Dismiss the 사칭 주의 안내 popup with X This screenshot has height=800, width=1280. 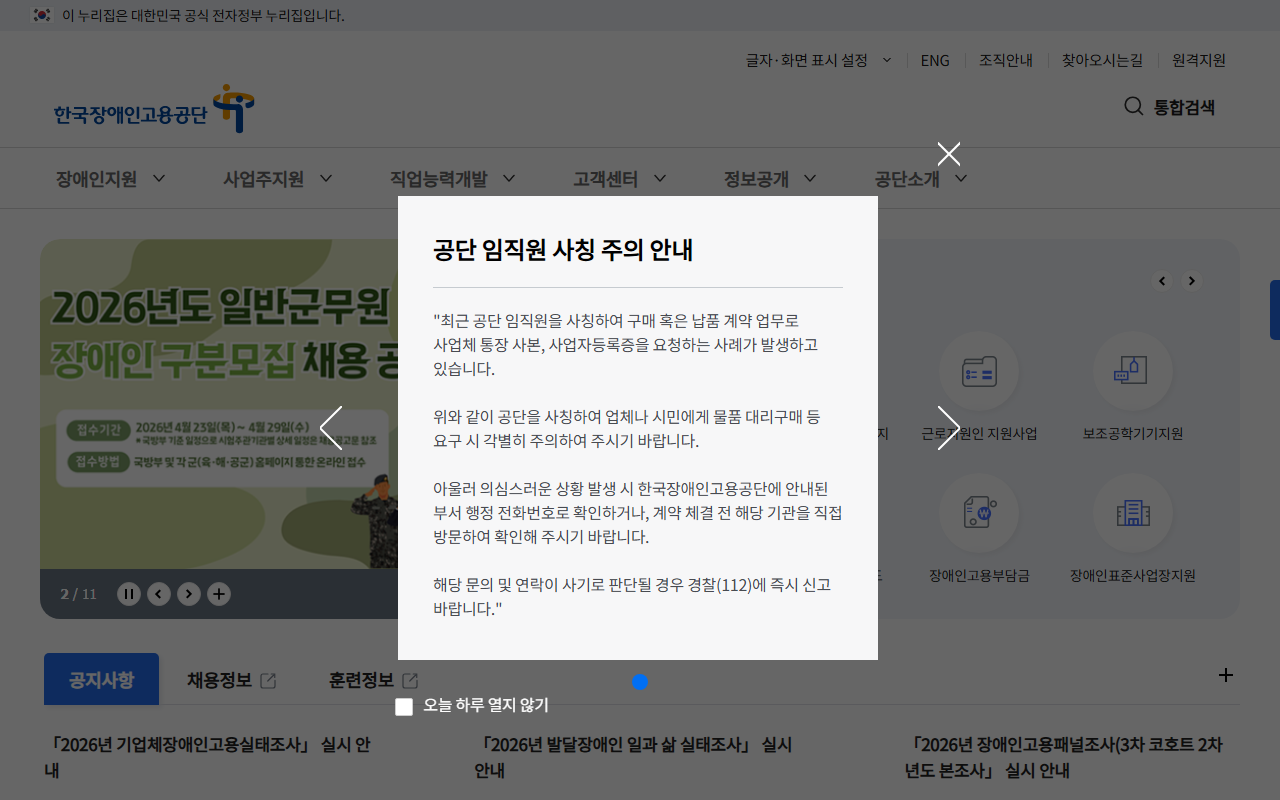[948, 154]
